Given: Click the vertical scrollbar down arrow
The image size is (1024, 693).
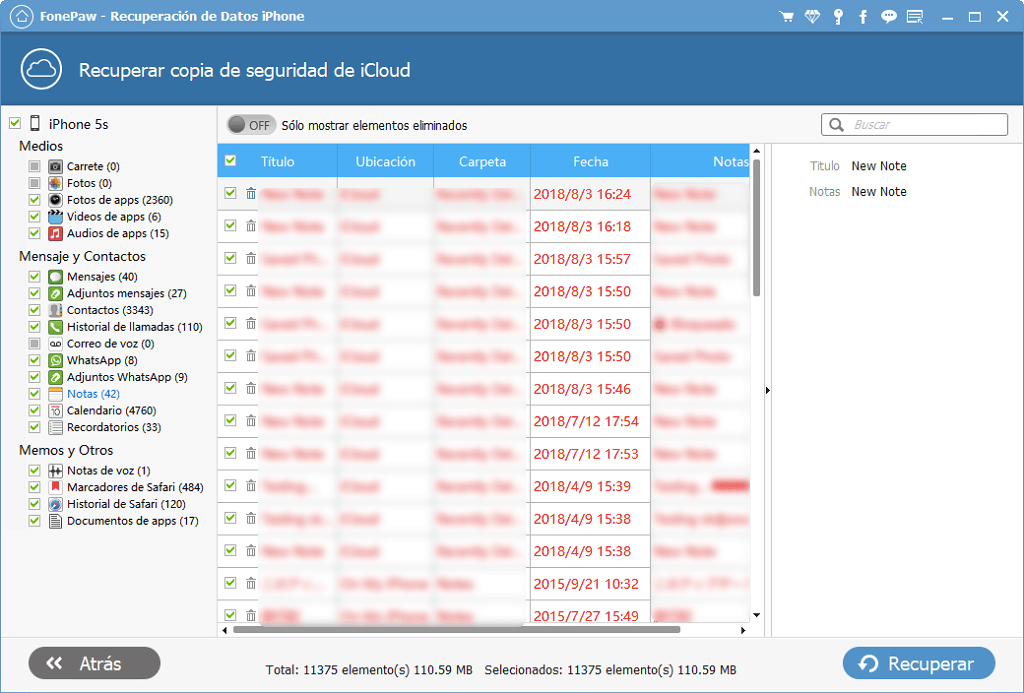Looking at the screenshot, I should (756, 615).
